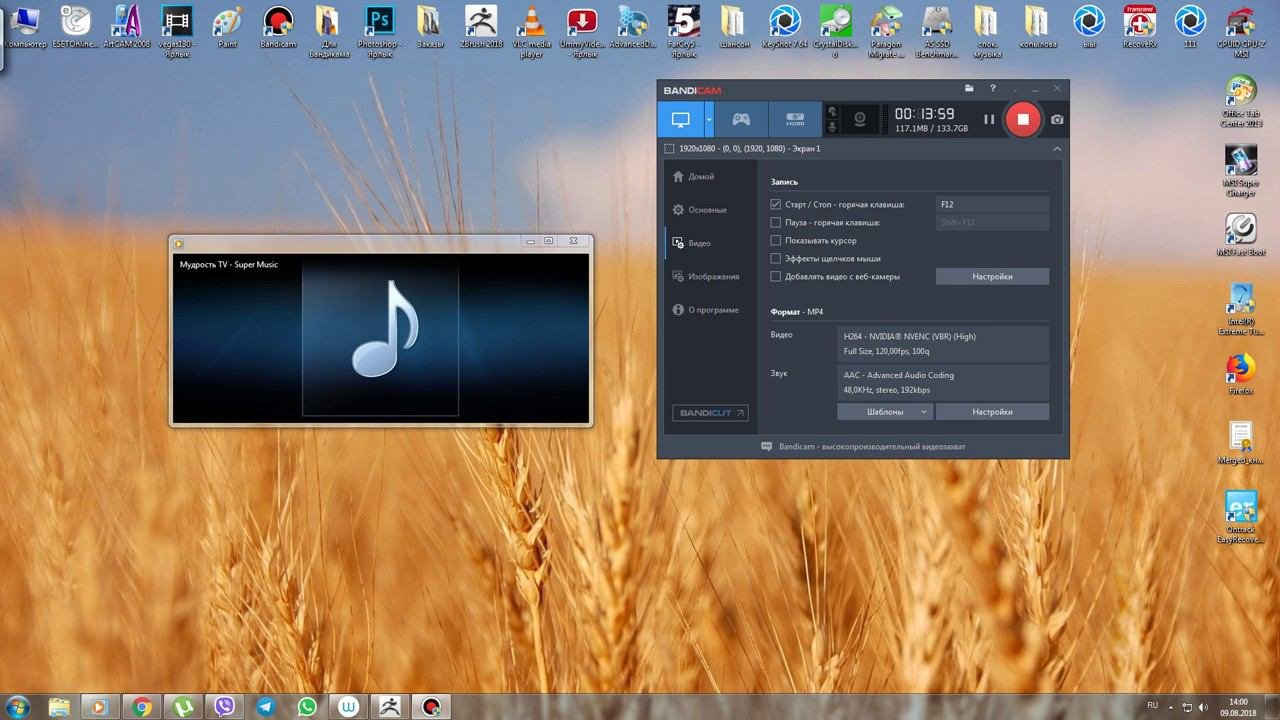
Task: Collapse the panel using the chevron arrow
Action: pyautogui.click(x=1057, y=149)
